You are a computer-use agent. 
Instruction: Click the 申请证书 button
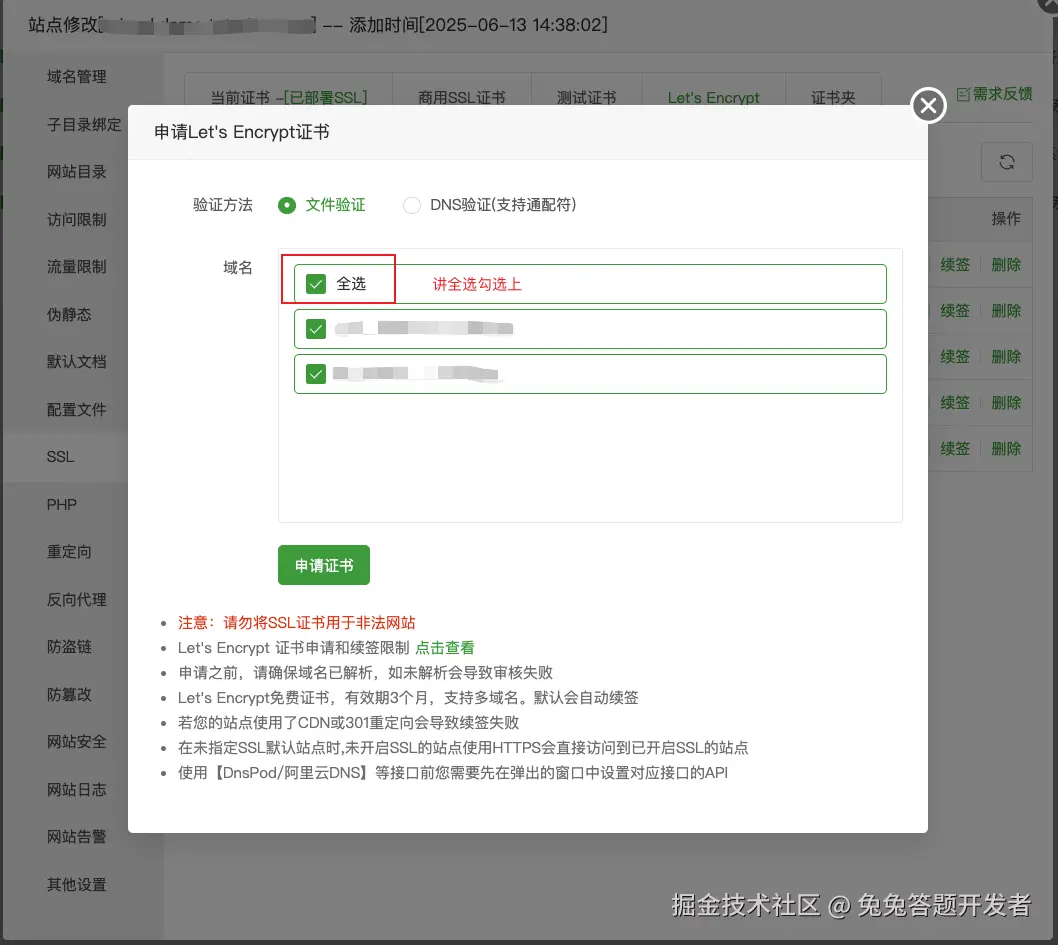(x=323, y=564)
